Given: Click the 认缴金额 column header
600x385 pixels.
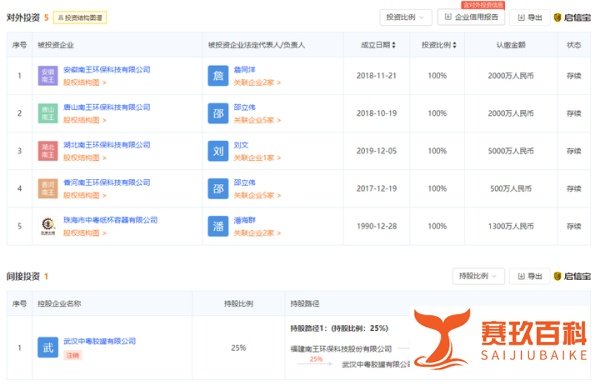Looking at the screenshot, I should [511, 45].
